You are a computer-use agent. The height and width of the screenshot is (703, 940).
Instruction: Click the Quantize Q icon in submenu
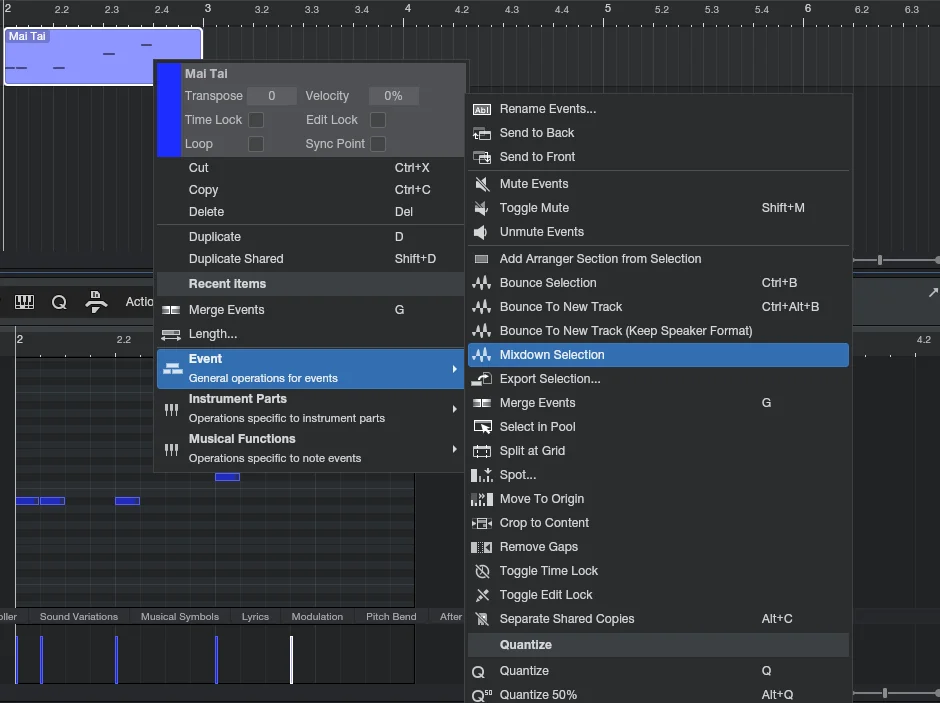[478, 671]
